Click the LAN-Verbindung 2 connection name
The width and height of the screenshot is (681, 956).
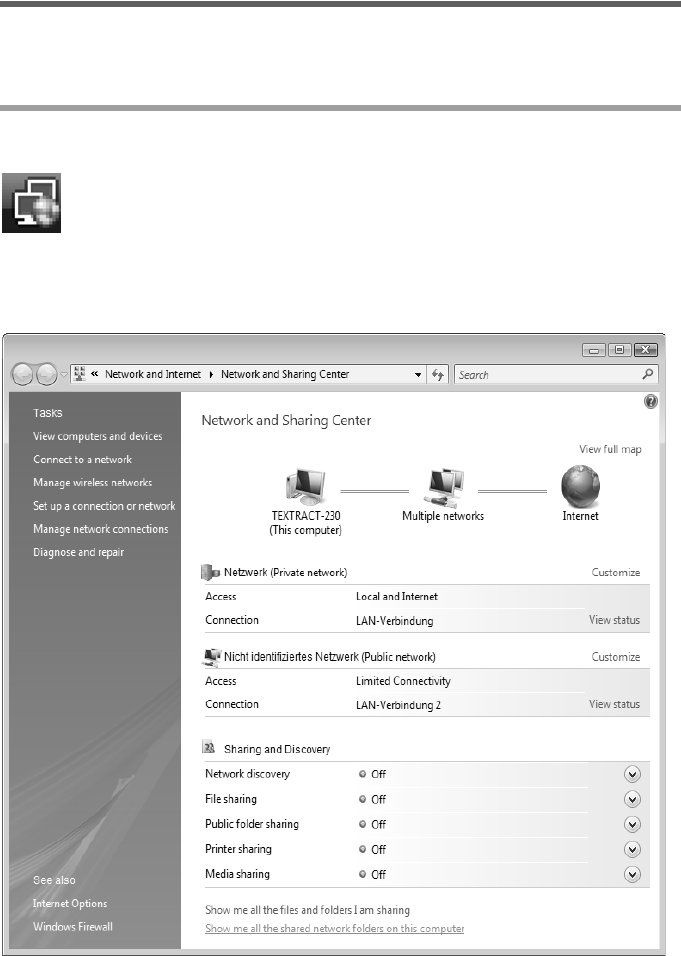[x=398, y=705]
